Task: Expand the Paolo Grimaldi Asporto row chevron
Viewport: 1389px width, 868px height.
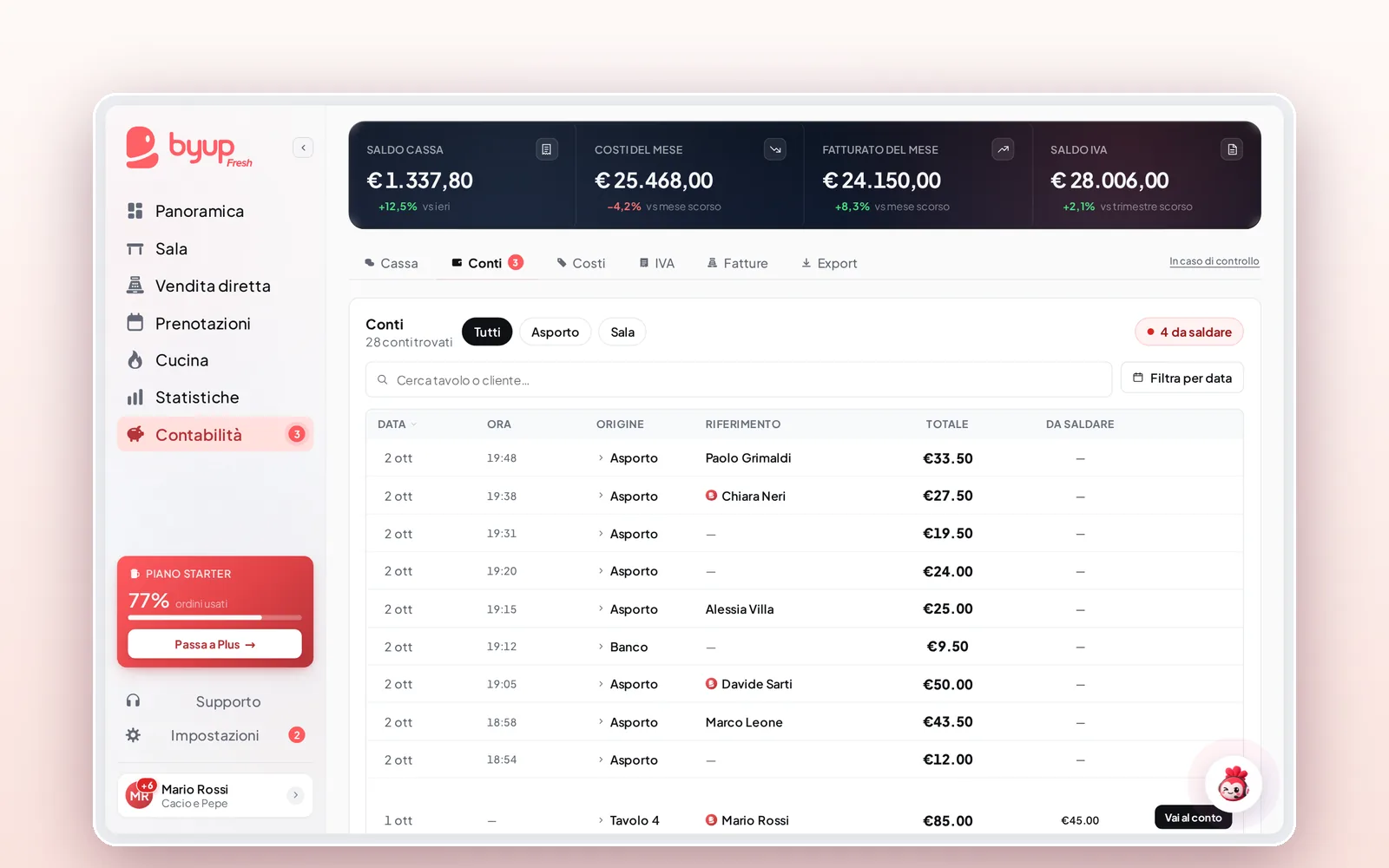Action: (x=601, y=457)
